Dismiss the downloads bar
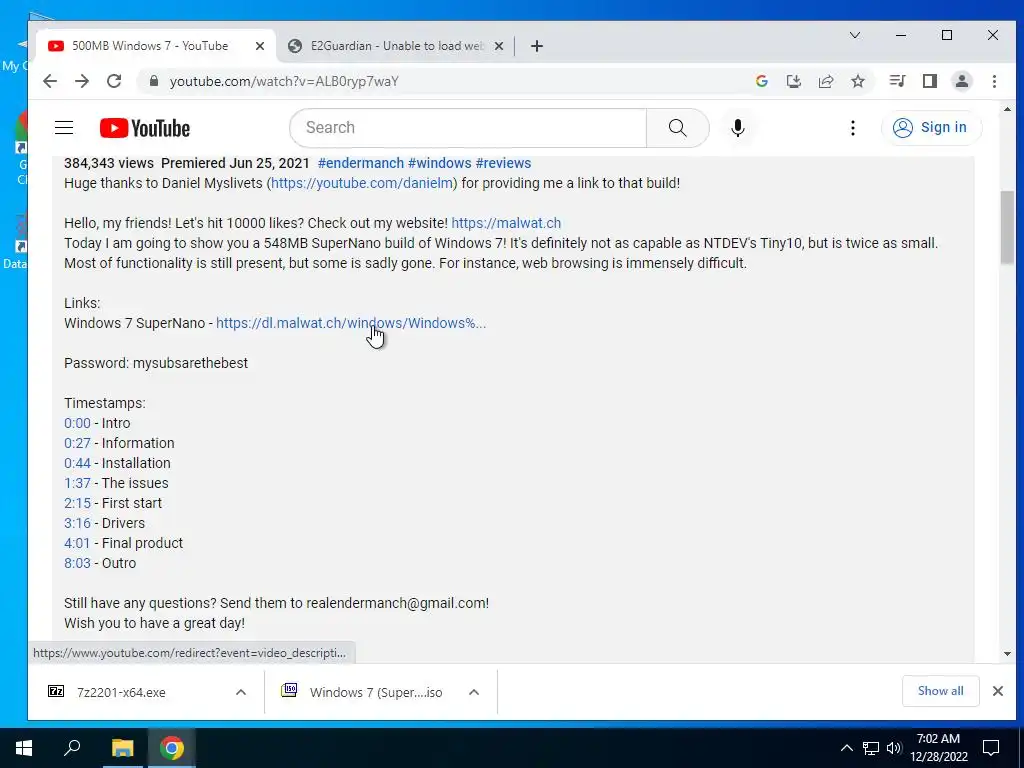The height and width of the screenshot is (768, 1024). pos(997,691)
